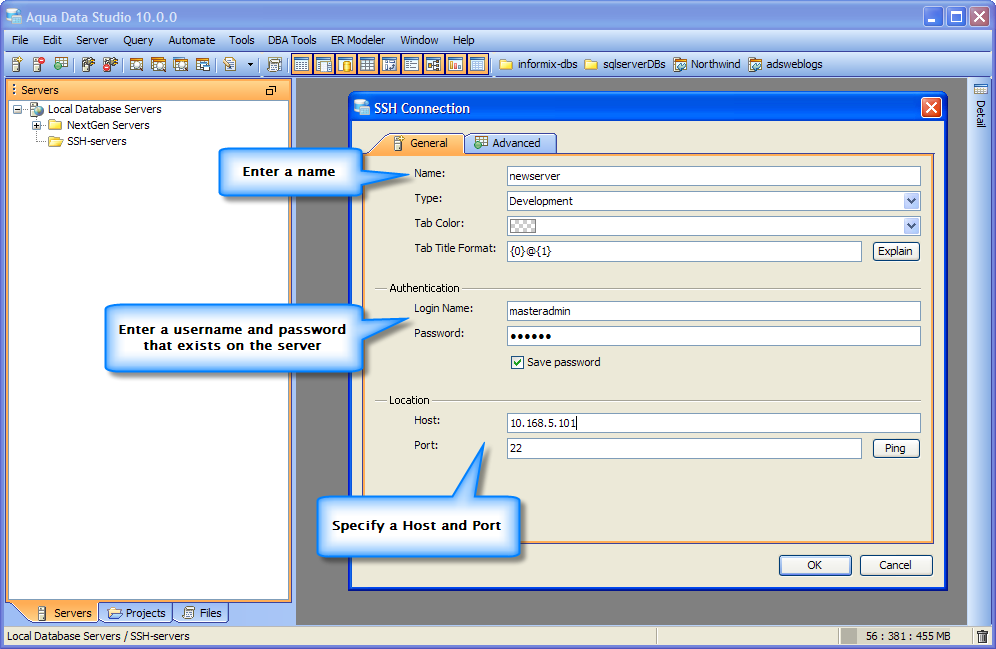
Task: Click the Port field showing 22
Action: pos(684,448)
